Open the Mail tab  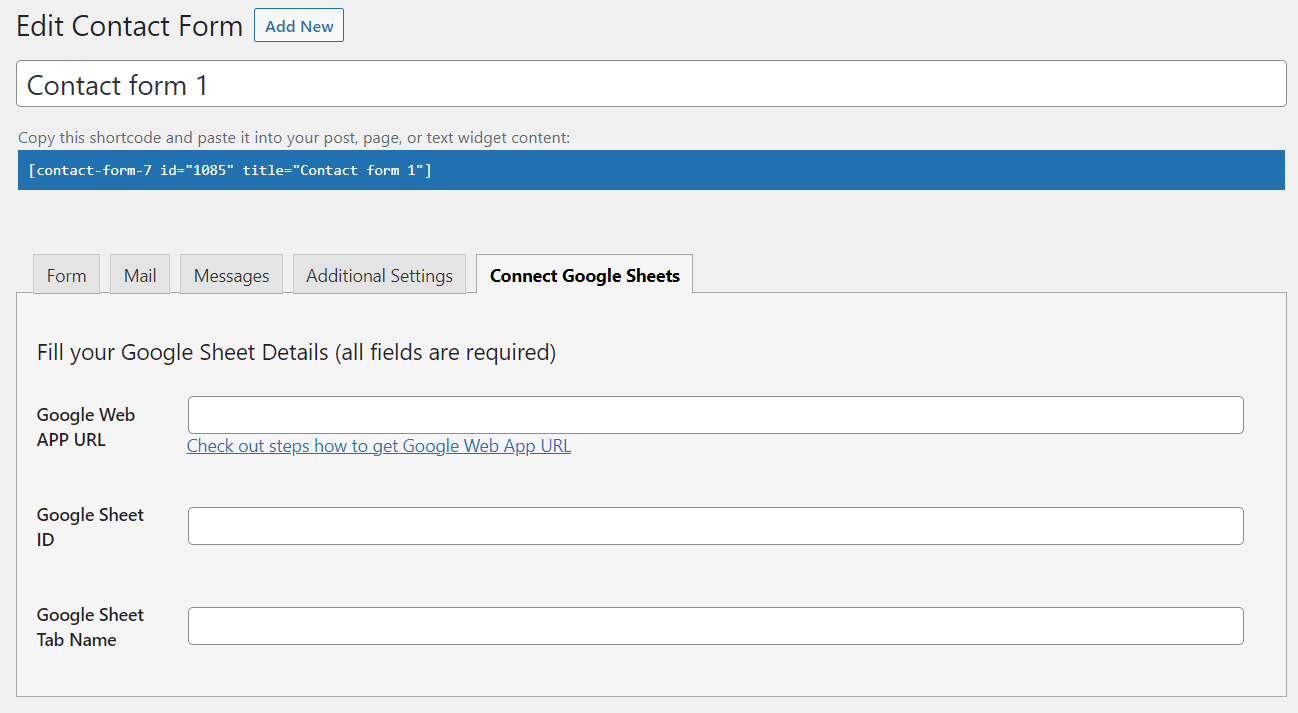pos(140,275)
